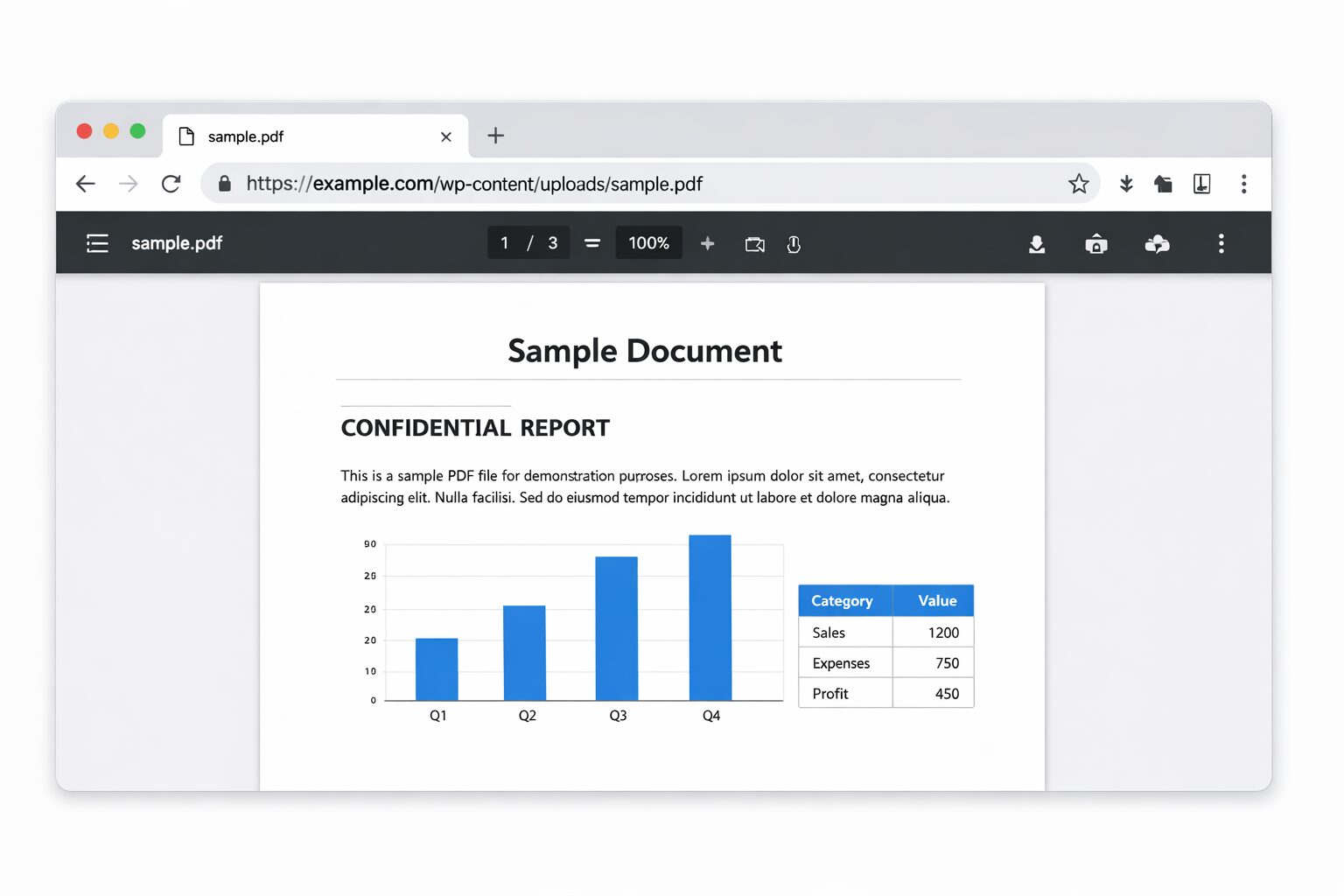
Task: Click the URL address bar
Action: tap(612, 184)
